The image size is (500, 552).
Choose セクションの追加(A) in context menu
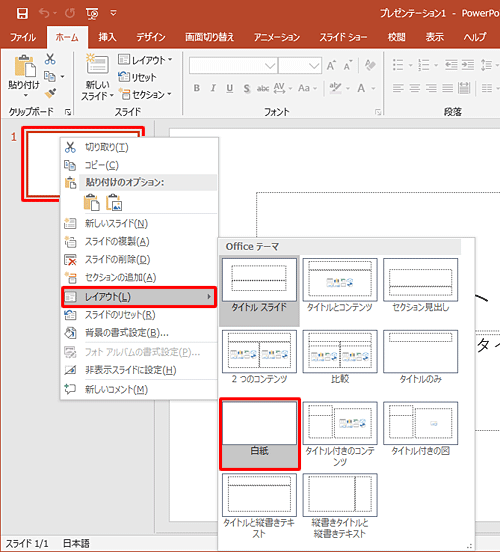139,277
